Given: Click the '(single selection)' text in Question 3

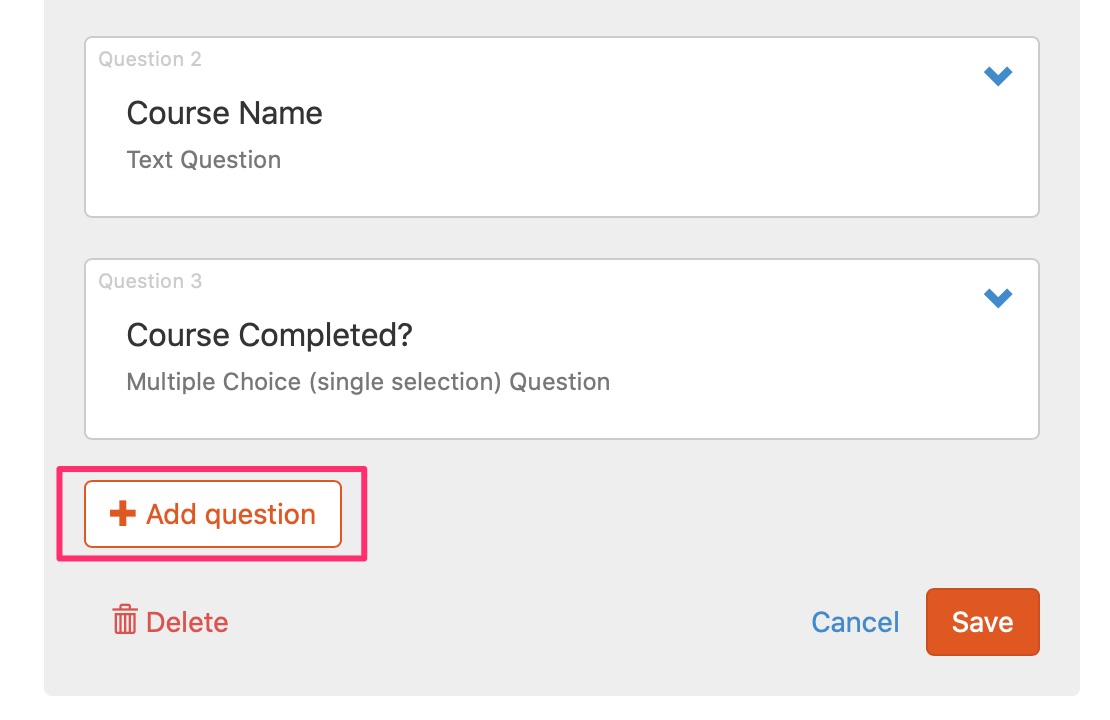Looking at the screenshot, I should (405, 382).
